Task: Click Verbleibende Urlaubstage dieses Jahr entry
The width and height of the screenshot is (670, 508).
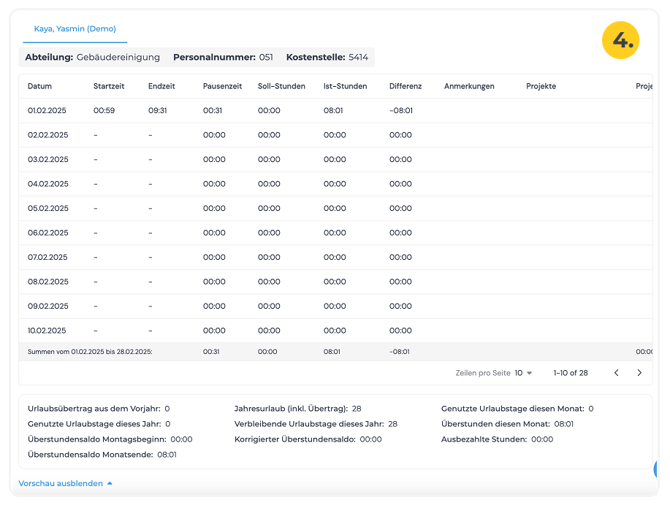Action: [316, 424]
